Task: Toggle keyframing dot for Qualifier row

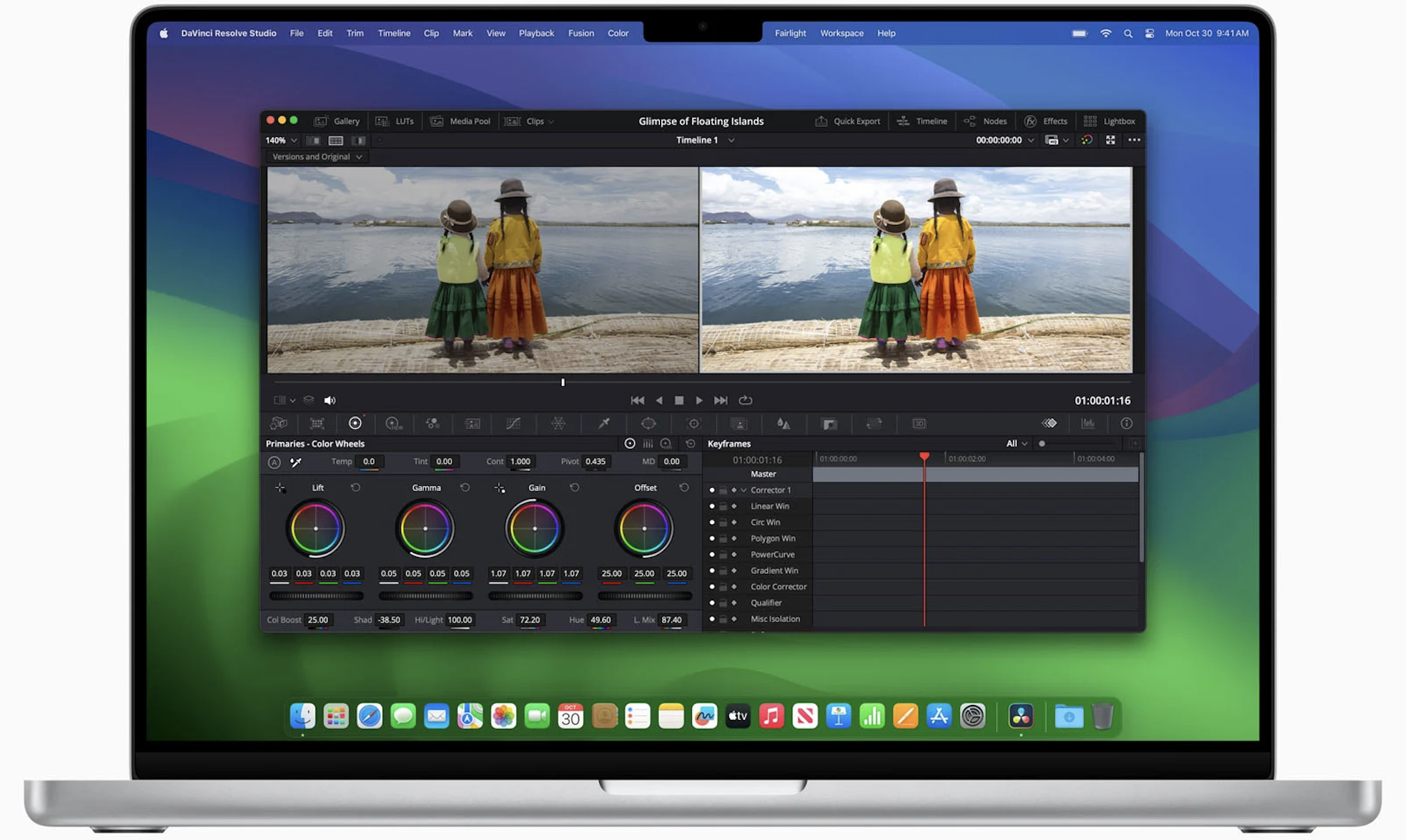Action: click(711, 603)
